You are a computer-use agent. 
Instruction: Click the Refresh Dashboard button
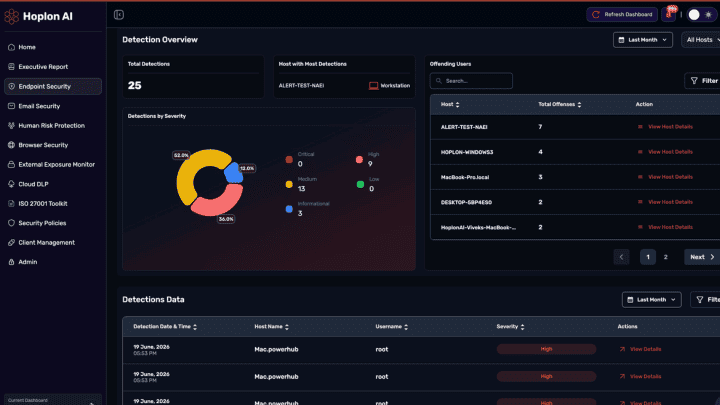(622, 15)
